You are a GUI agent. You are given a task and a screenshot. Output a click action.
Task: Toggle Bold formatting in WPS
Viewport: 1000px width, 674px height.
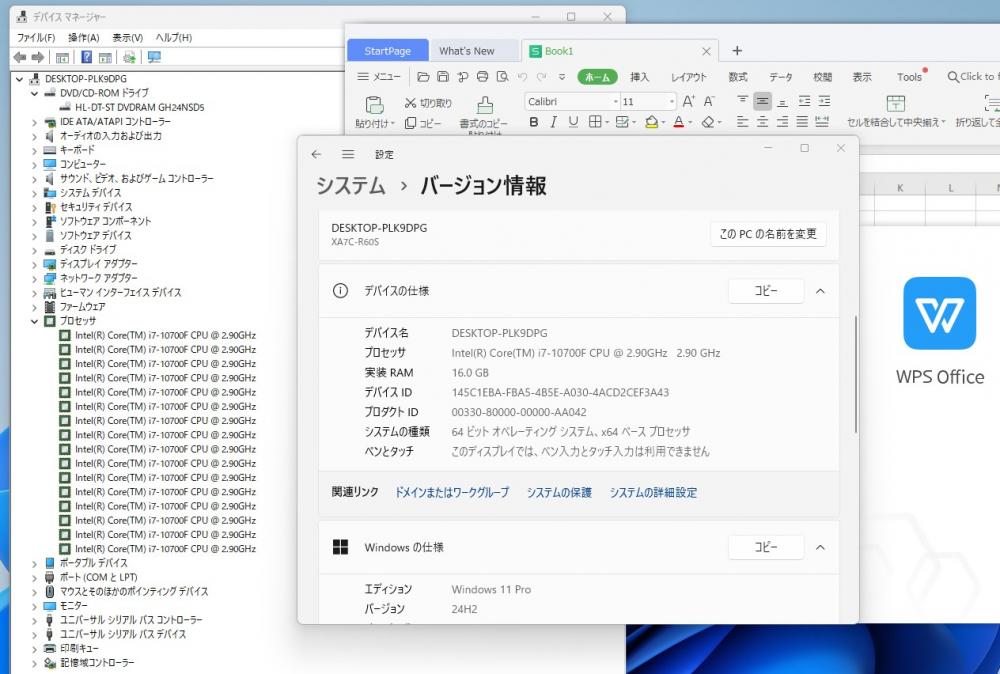click(x=534, y=122)
